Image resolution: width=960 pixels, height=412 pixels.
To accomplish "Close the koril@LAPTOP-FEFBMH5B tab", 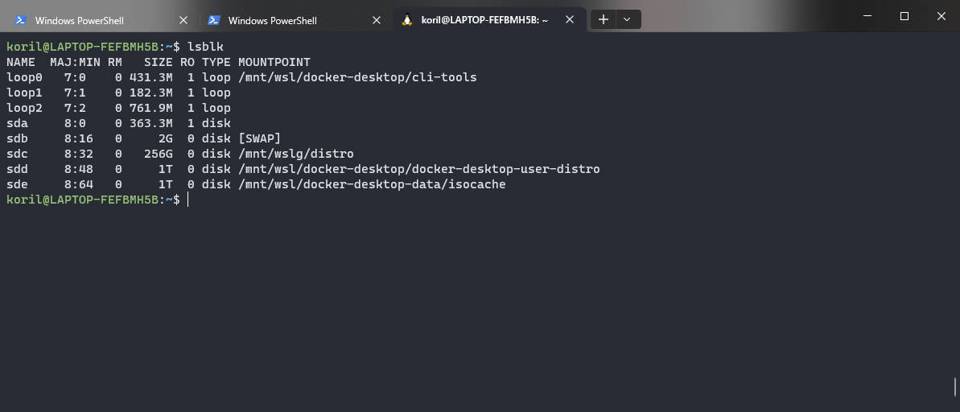I will pos(569,20).
